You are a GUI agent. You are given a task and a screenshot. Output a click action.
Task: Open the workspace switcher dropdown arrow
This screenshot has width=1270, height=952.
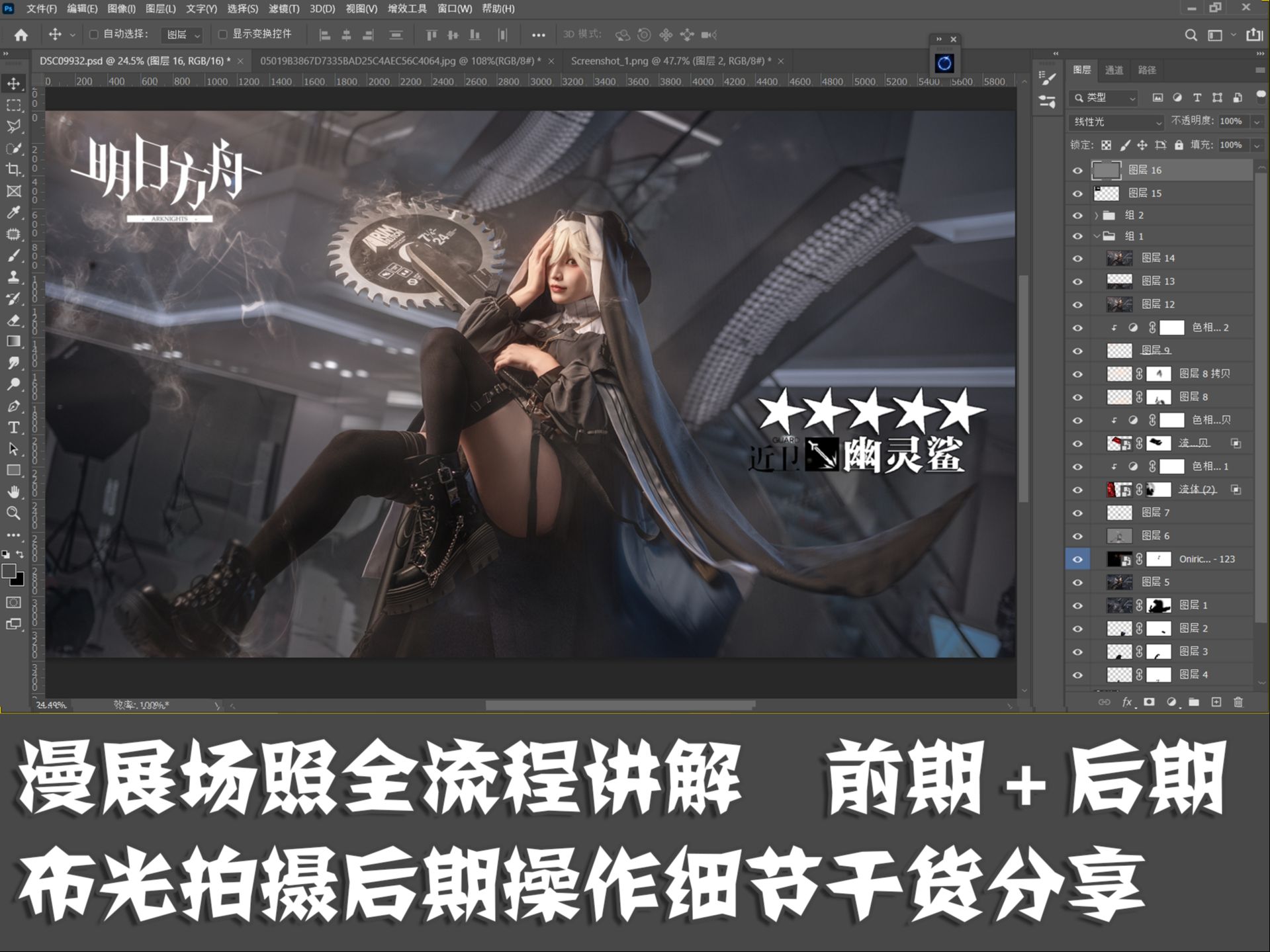coord(1233,35)
